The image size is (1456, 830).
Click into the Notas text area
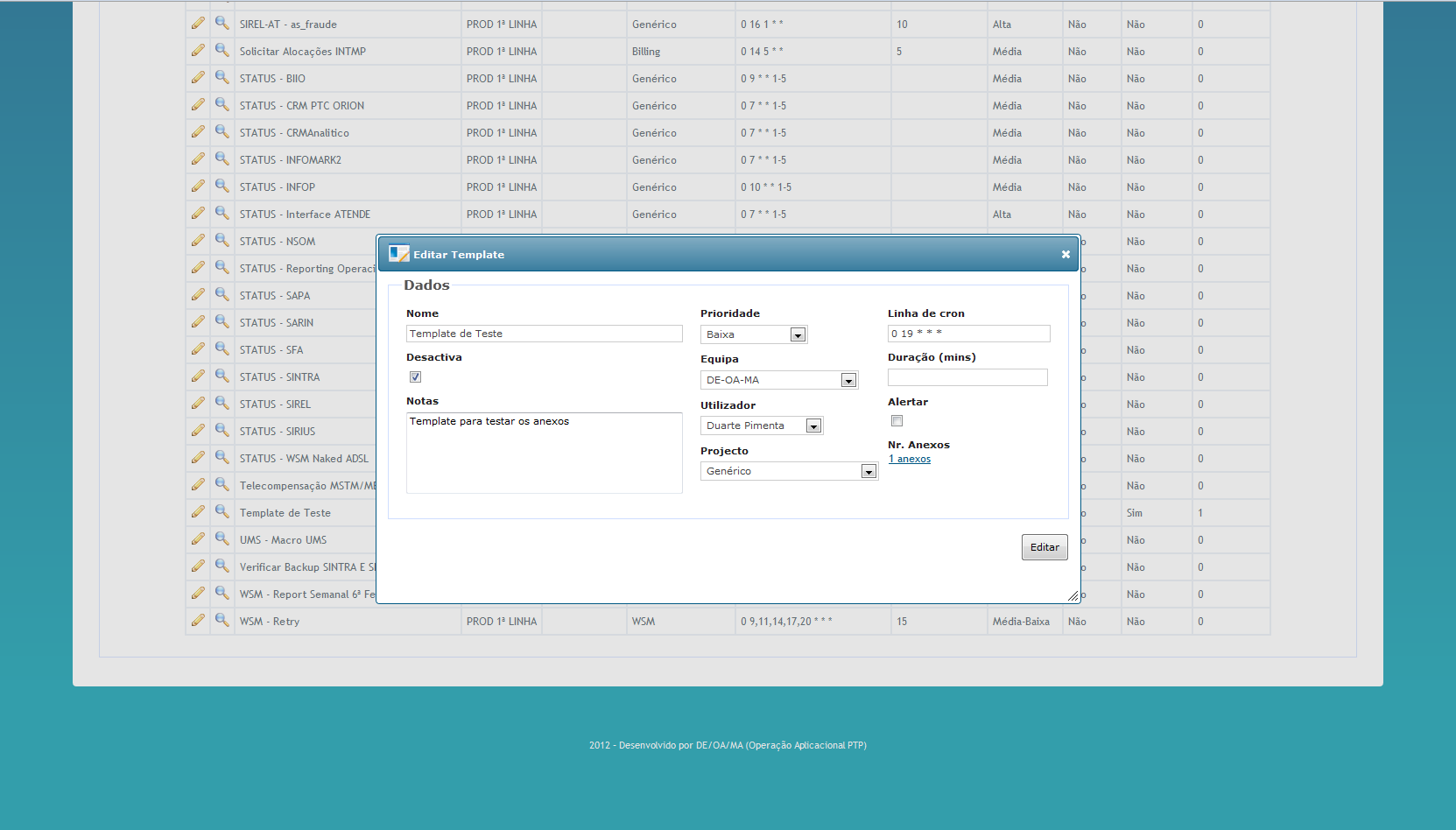coord(545,453)
